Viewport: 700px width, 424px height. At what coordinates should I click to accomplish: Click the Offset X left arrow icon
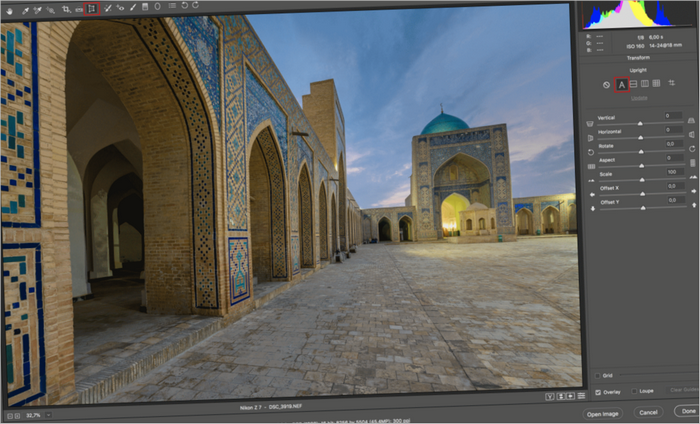(592, 195)
